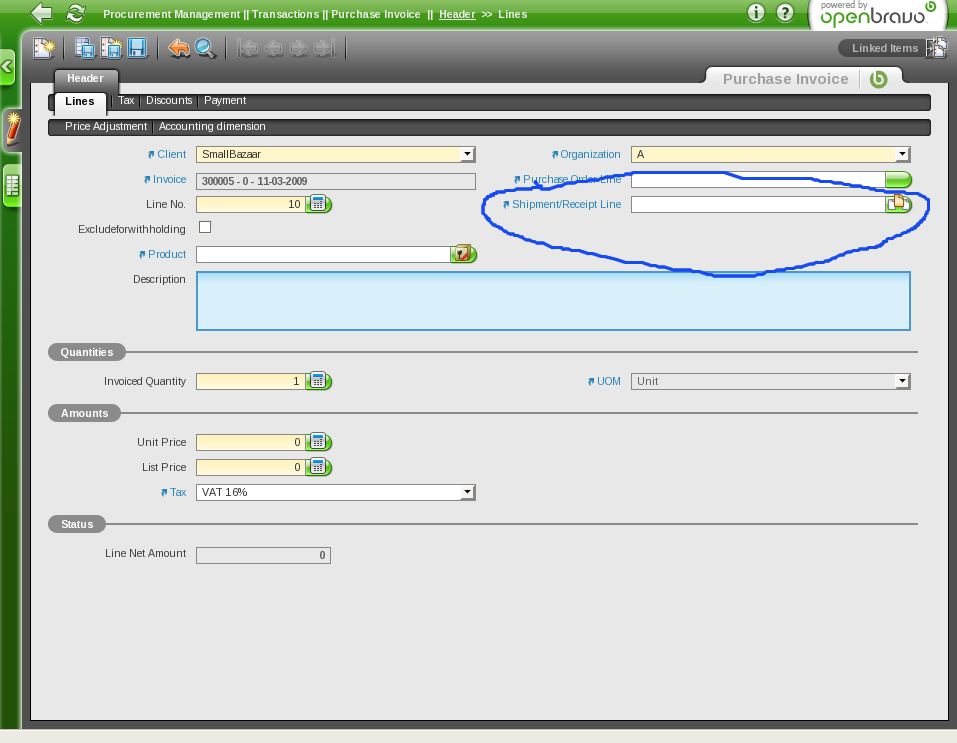Open the Help question mark icon
This screenshot has width=957, height=743.
pos(786,13)
